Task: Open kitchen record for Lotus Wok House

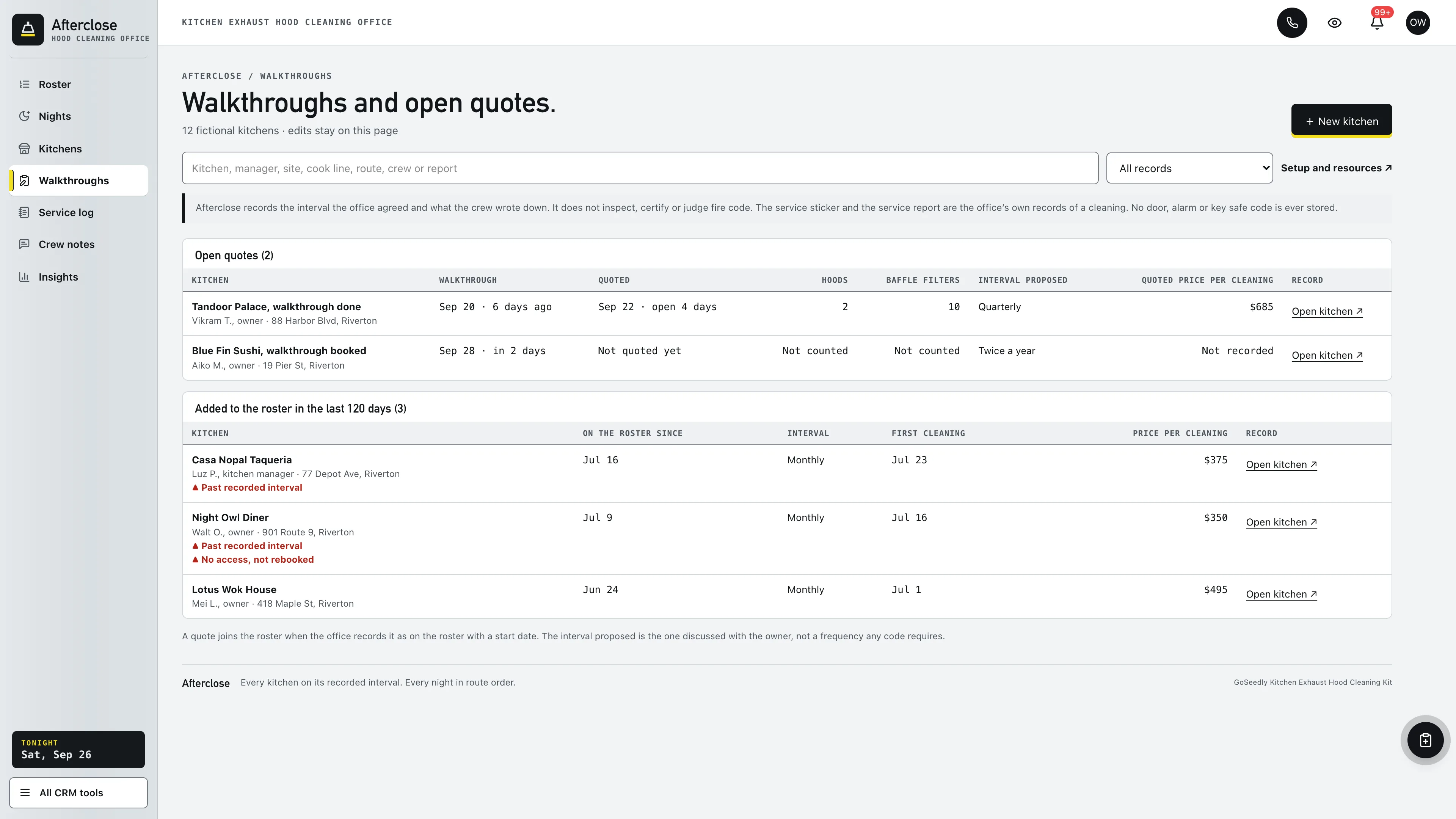Action: 1281,594
